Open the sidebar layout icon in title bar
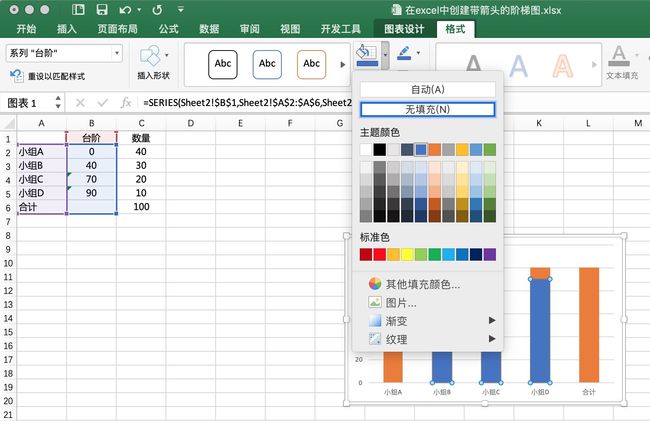650x421 pixels. coord(78,10)
